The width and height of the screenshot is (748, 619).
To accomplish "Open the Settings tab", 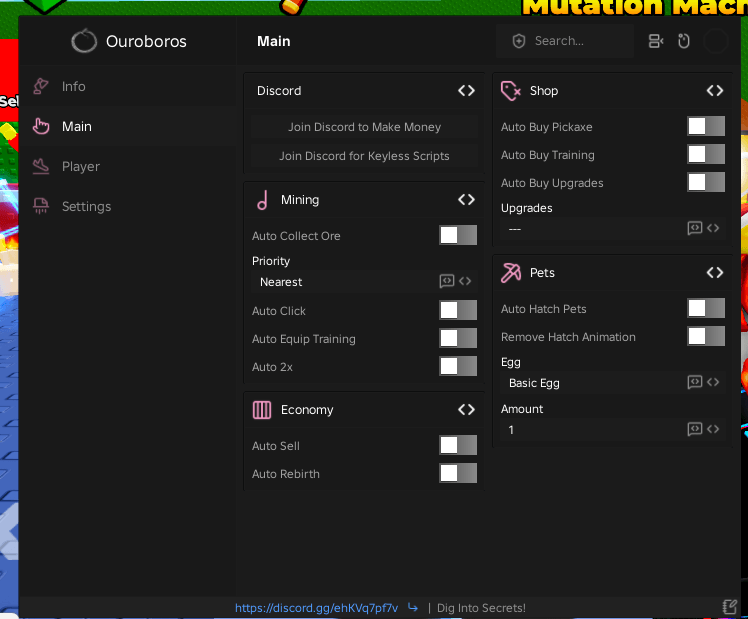I will [x=128, y=206].
